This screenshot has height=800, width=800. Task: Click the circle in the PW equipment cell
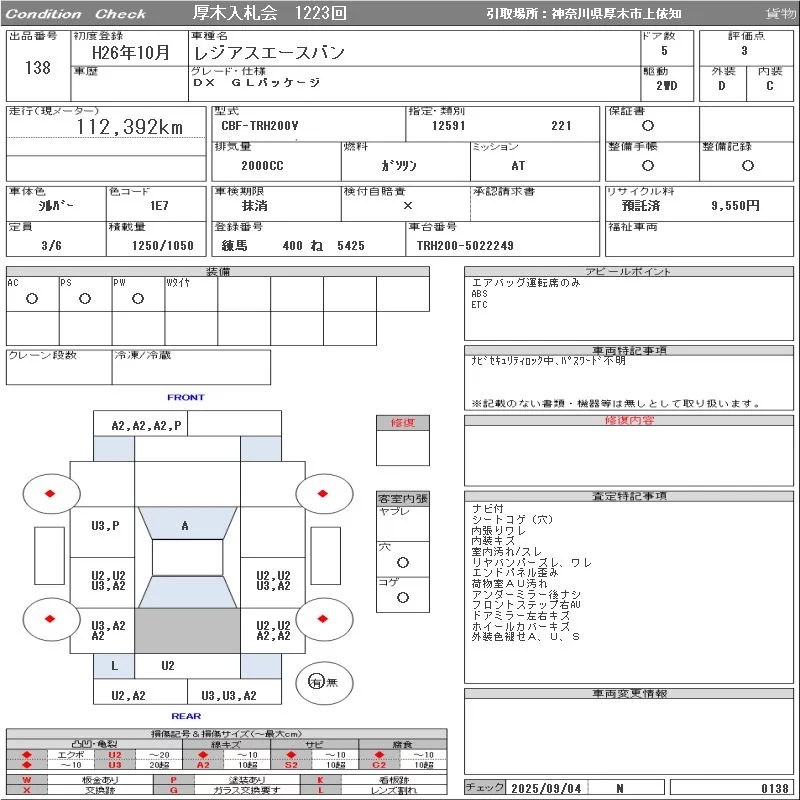[x=138, y=298]
